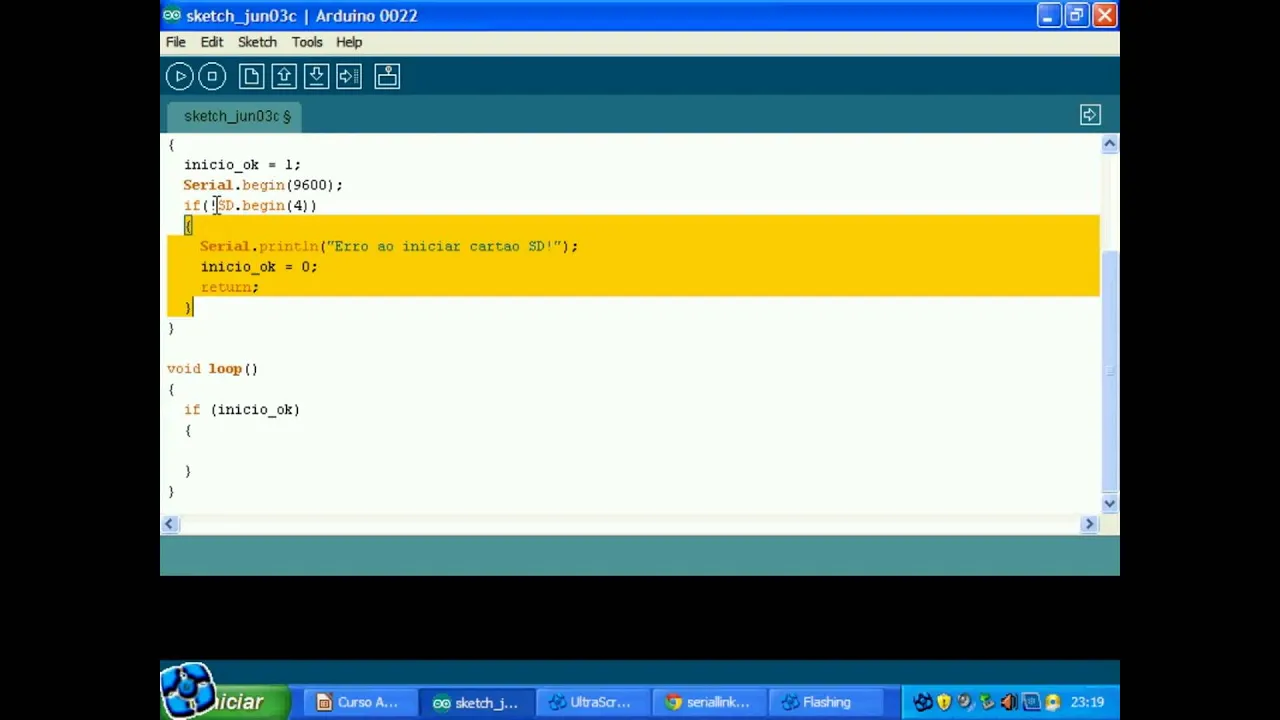Open the File menu
This screenshot has width=1280, height=720.
point(175,42)
